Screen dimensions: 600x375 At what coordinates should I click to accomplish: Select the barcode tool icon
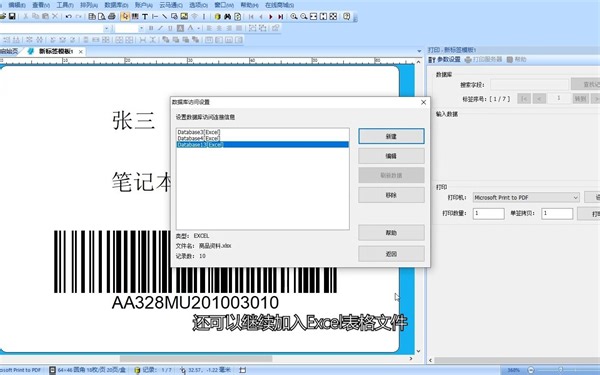(x=135, y=16)
